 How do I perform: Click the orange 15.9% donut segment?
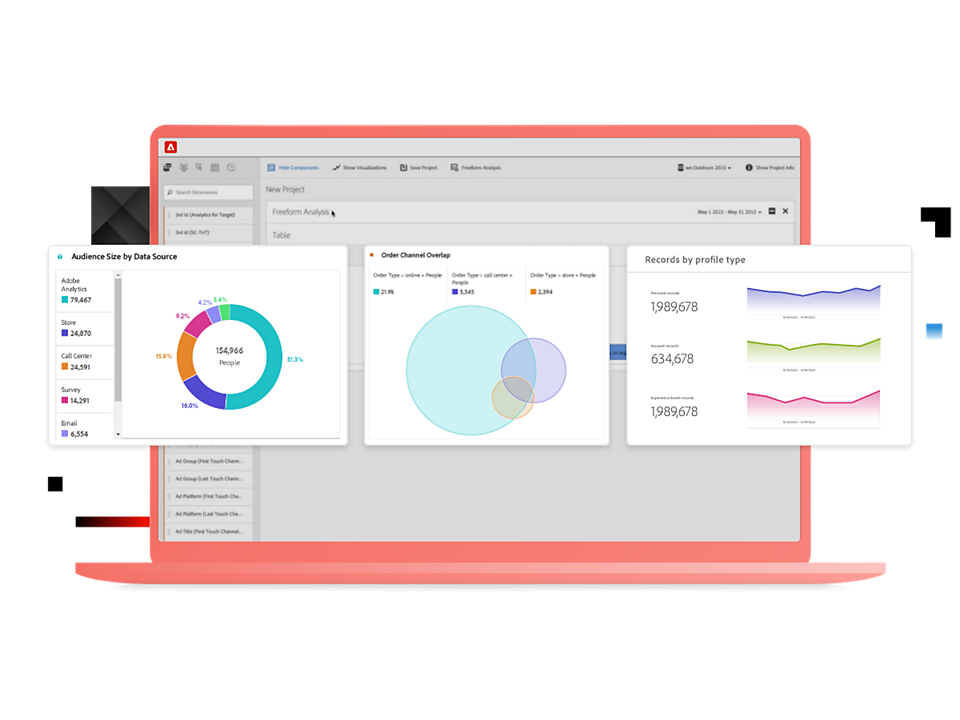tap(186, 356)
